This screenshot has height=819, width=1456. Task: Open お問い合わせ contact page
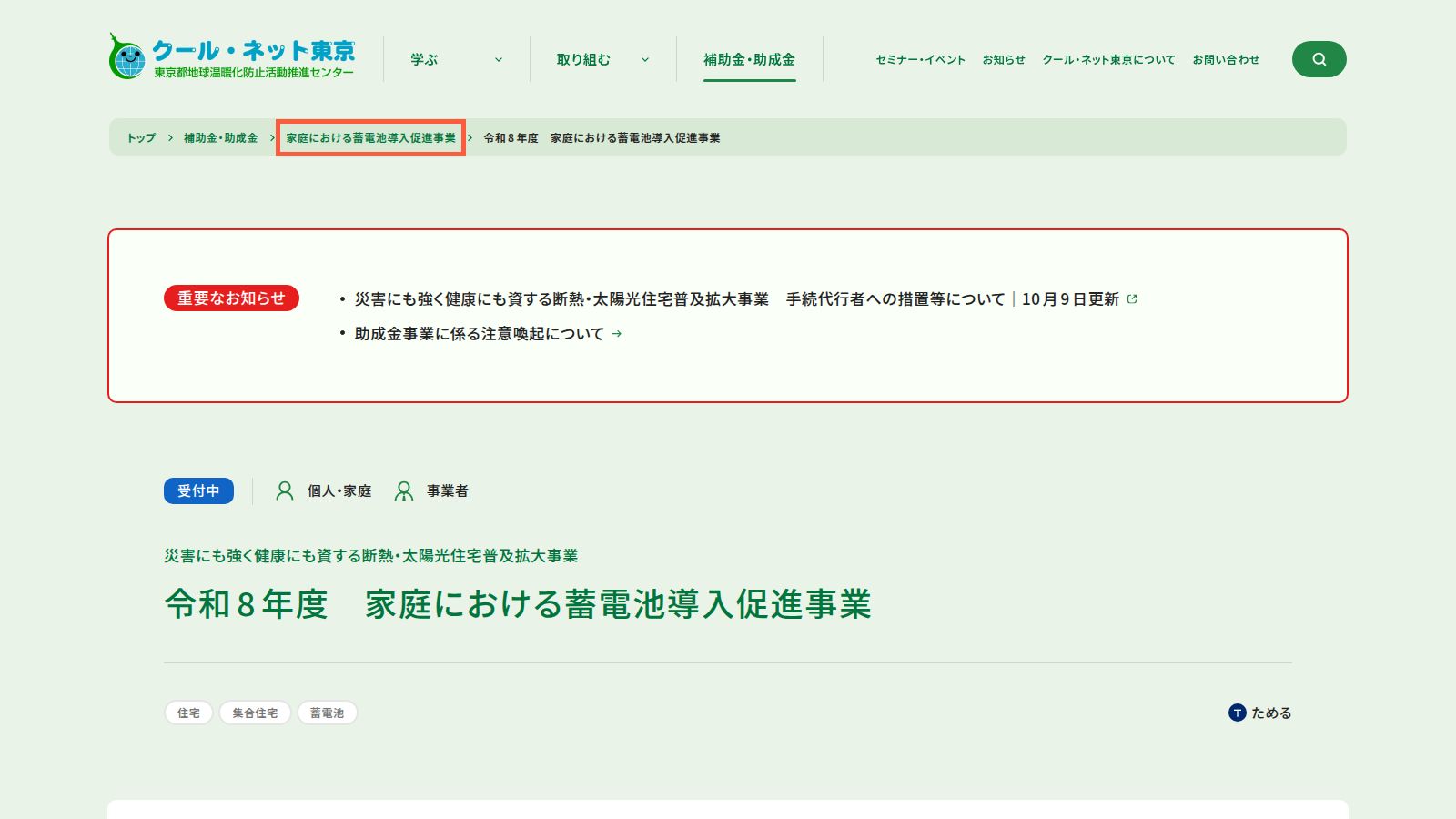click(1226, 60)
